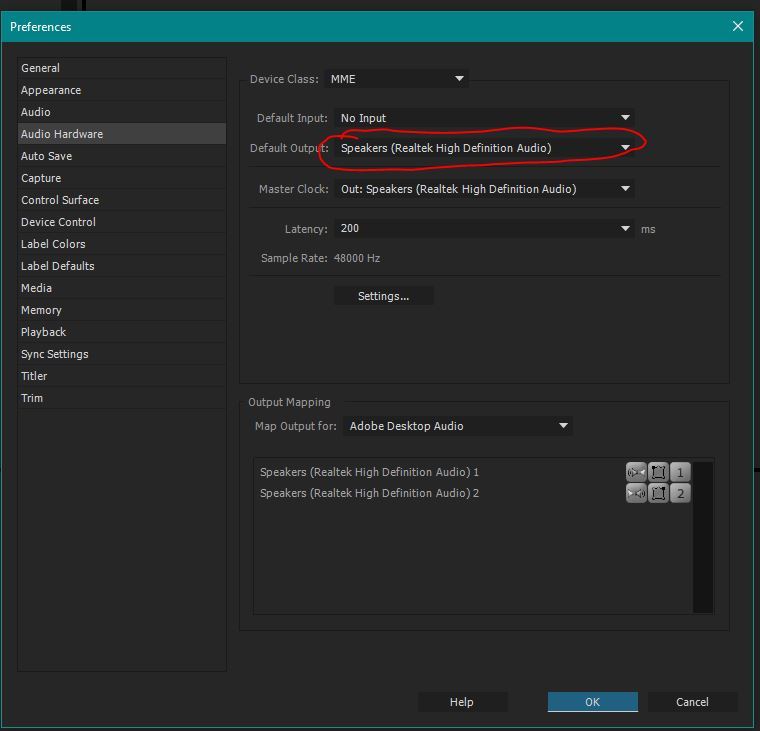
Task: Click the channel number 2 icon
Action: [x=680, y=493]
